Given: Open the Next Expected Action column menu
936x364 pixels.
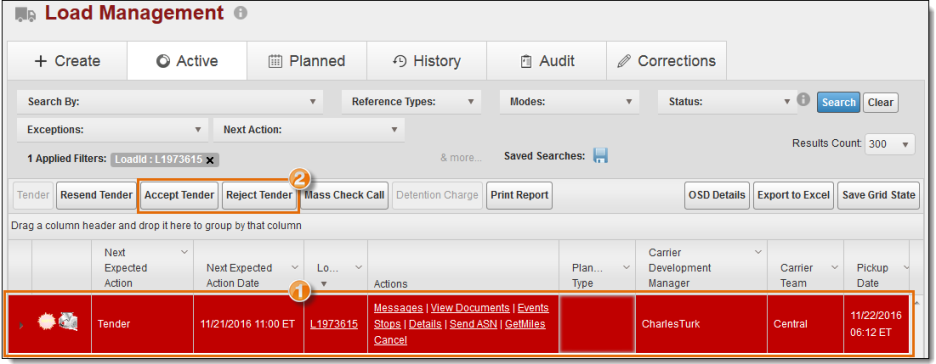Looking at the screenshot, I should (x=184, y=252).
